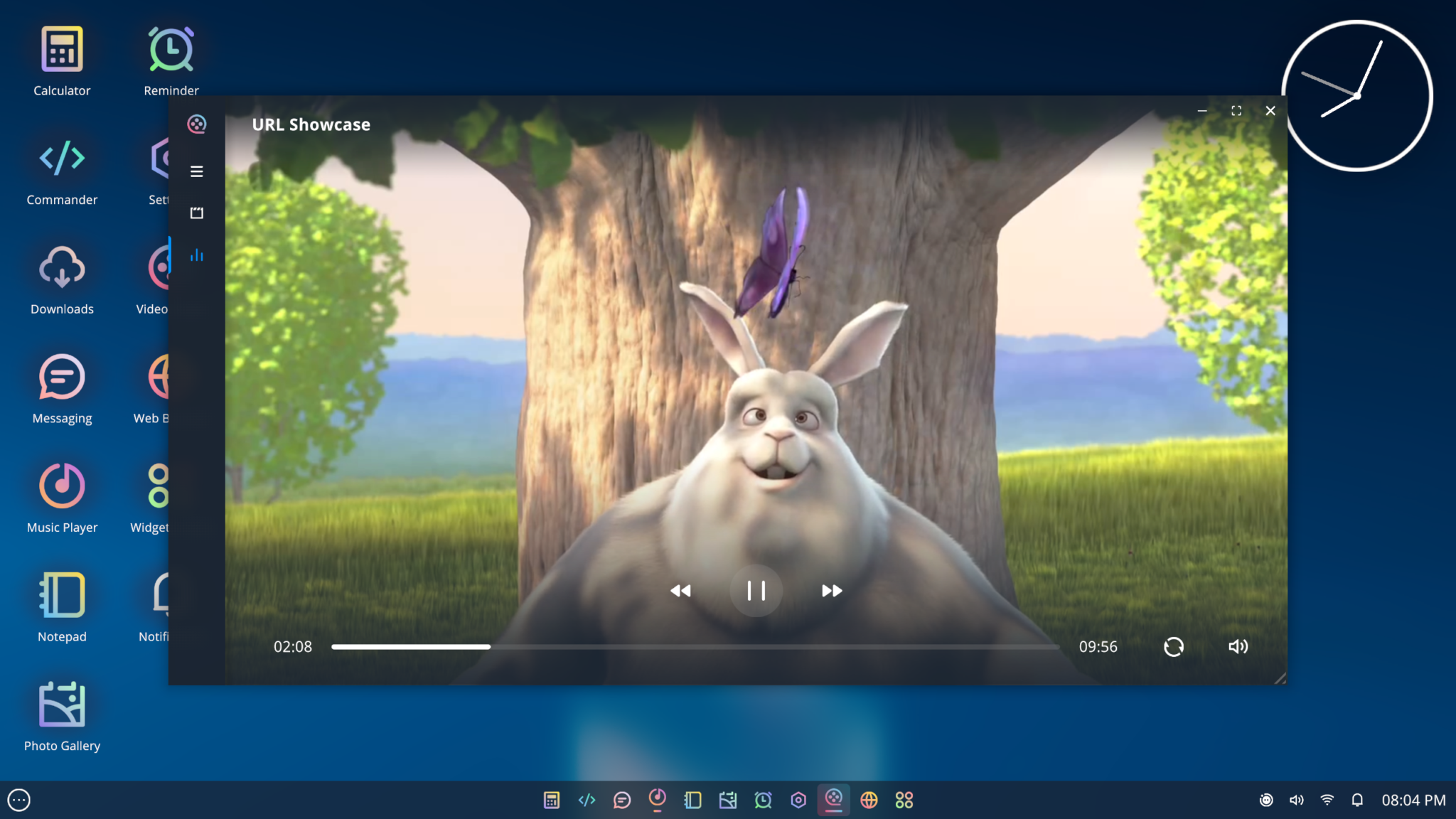Click the Calculator icon in the taskbar
Screen dimensions: 1456x819
[552, 800]
